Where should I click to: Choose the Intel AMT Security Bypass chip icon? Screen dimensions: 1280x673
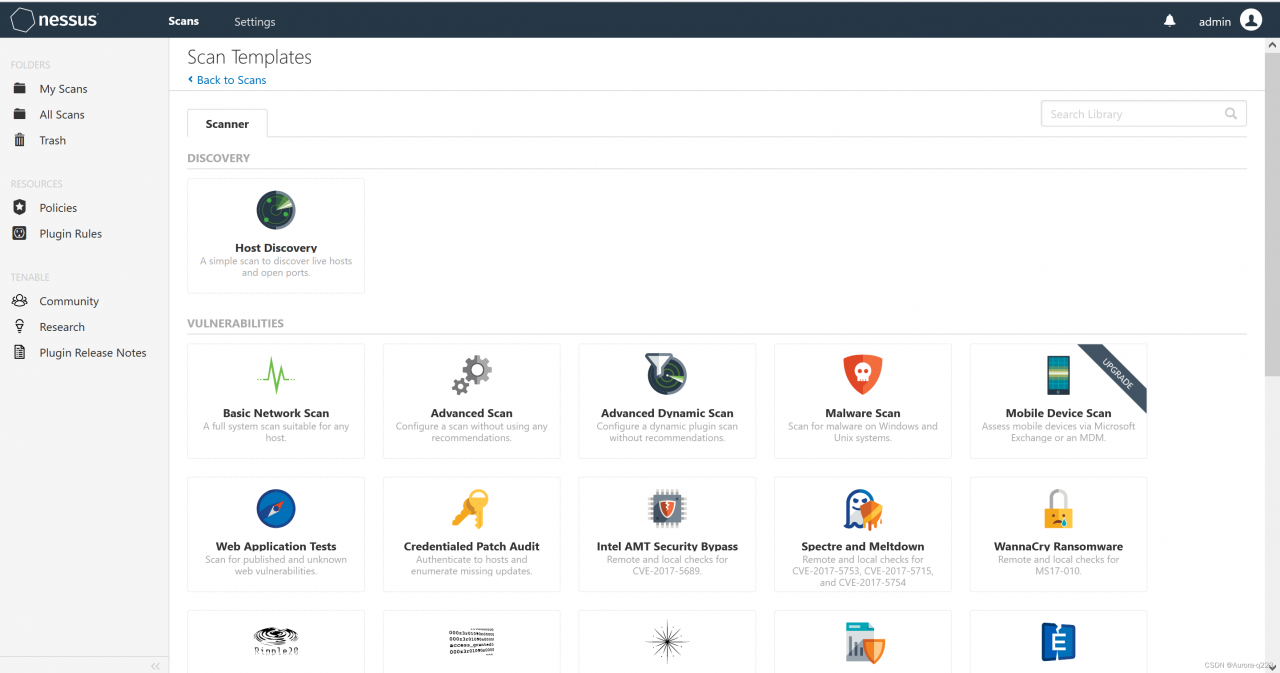point(667,508)
